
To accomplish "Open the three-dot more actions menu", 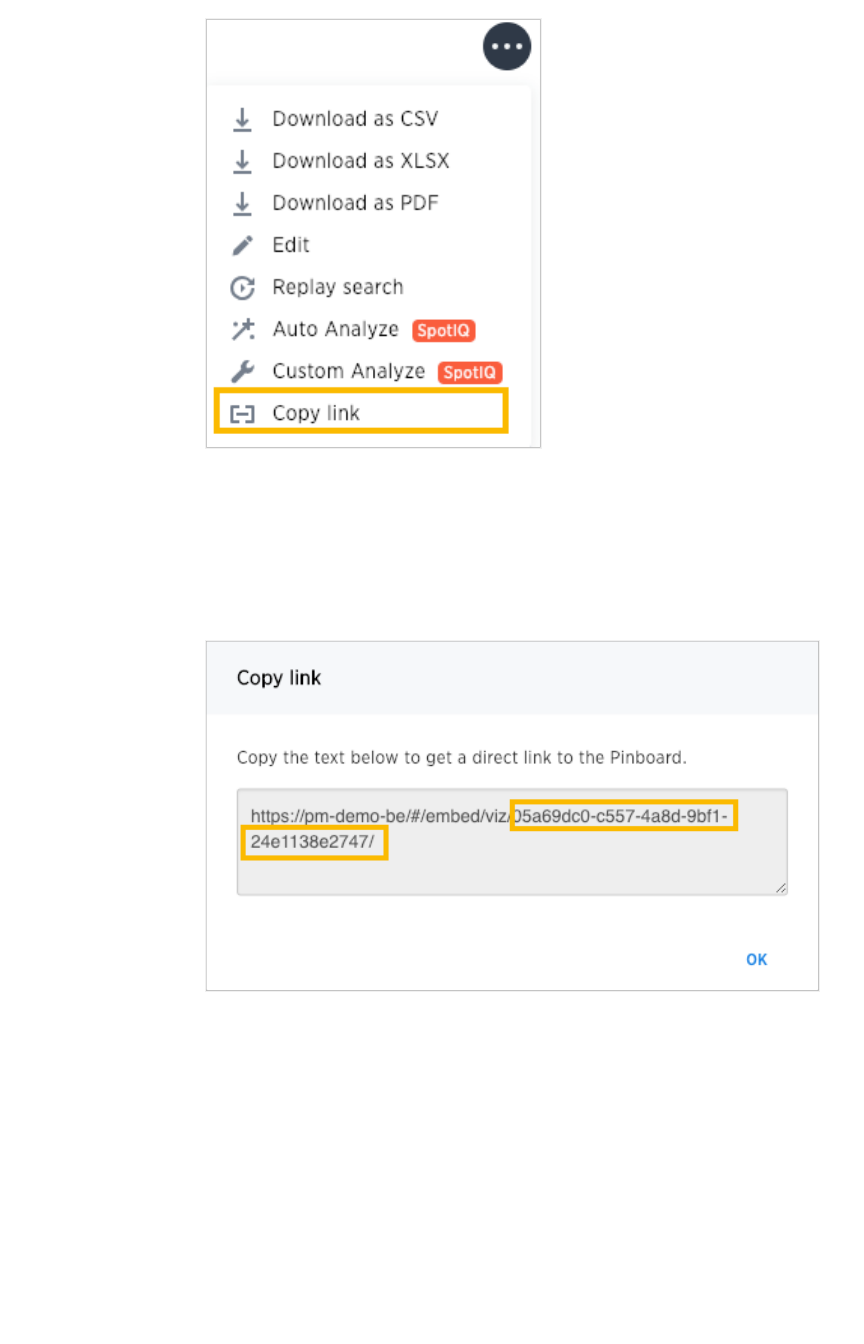I will pyautogui.click(x=507, y=46).
